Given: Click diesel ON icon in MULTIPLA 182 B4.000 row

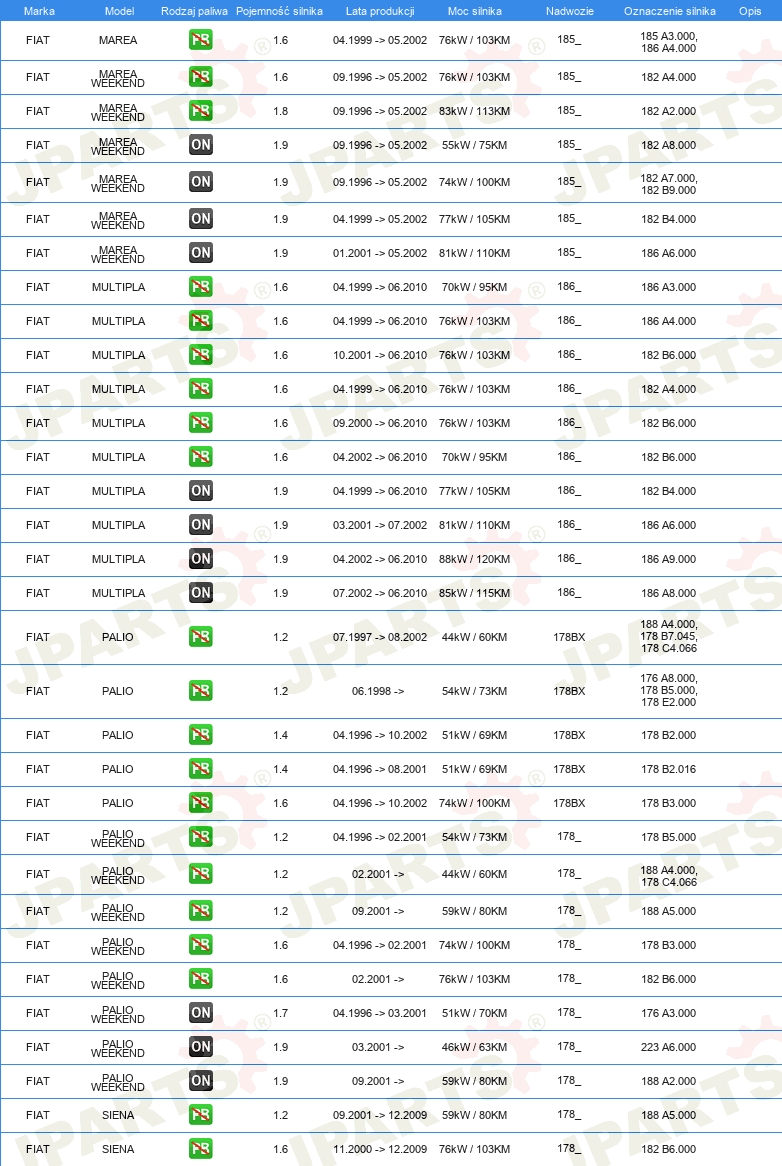Looking at the screenshot, I should (x=201, y=491).
